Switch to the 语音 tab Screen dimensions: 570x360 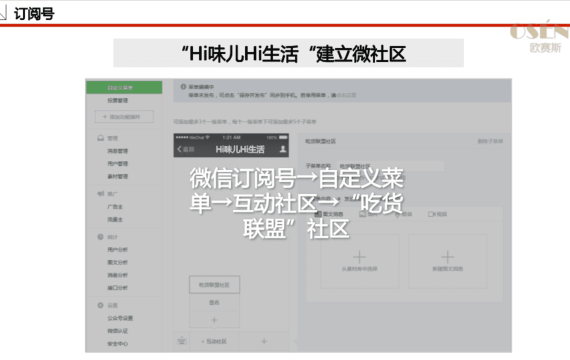pos(404,214)
